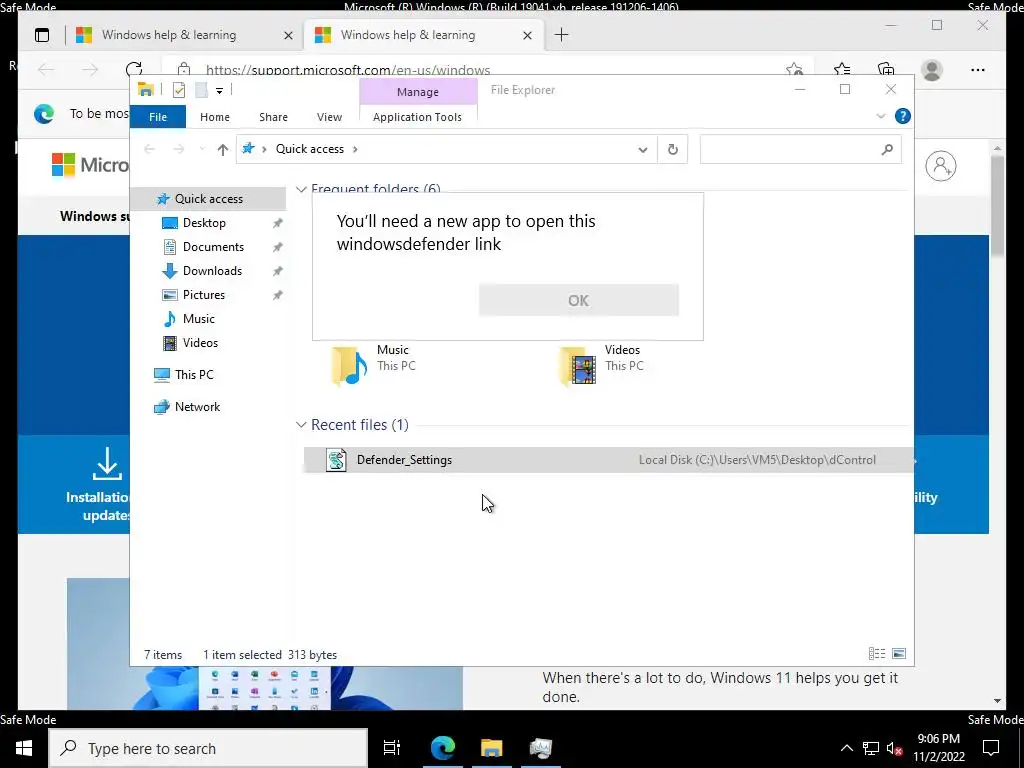Image resolution: width=1024 pixels, height=768 pixels.
Task: Unpin Desktop using its pin icon
Action: click(278, 223)
